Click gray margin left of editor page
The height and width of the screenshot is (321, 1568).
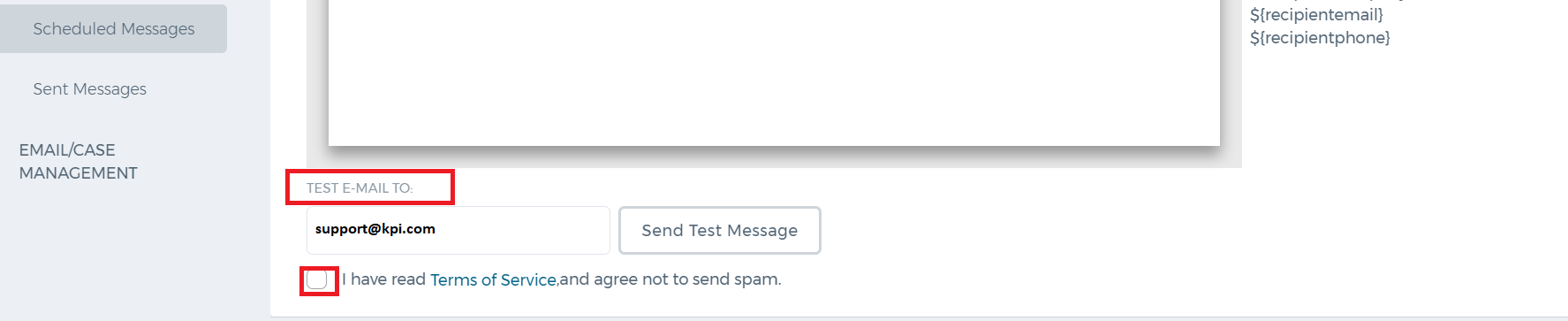point(317,80)
